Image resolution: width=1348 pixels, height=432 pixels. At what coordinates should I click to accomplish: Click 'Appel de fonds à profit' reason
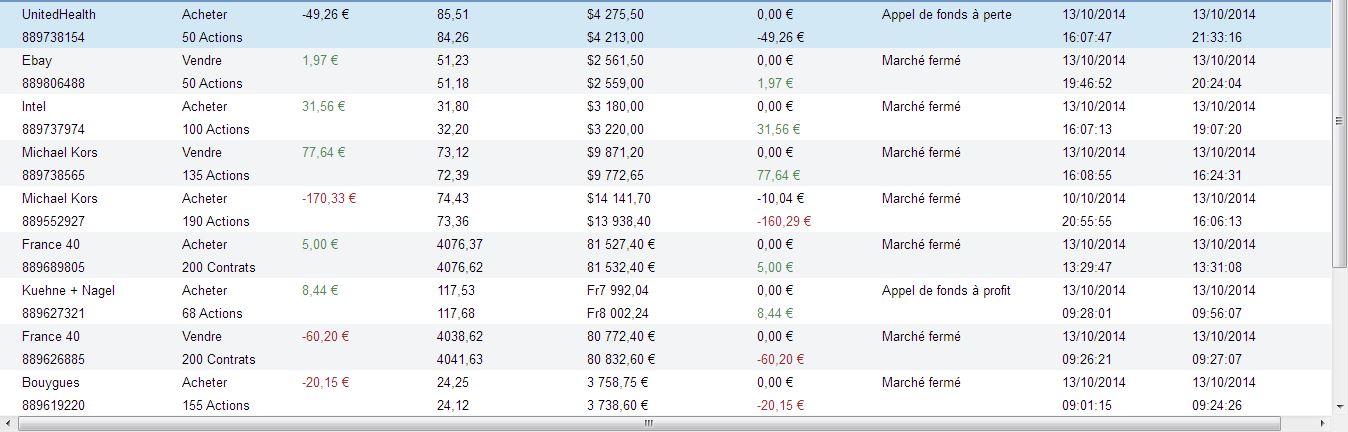point(946,291)
